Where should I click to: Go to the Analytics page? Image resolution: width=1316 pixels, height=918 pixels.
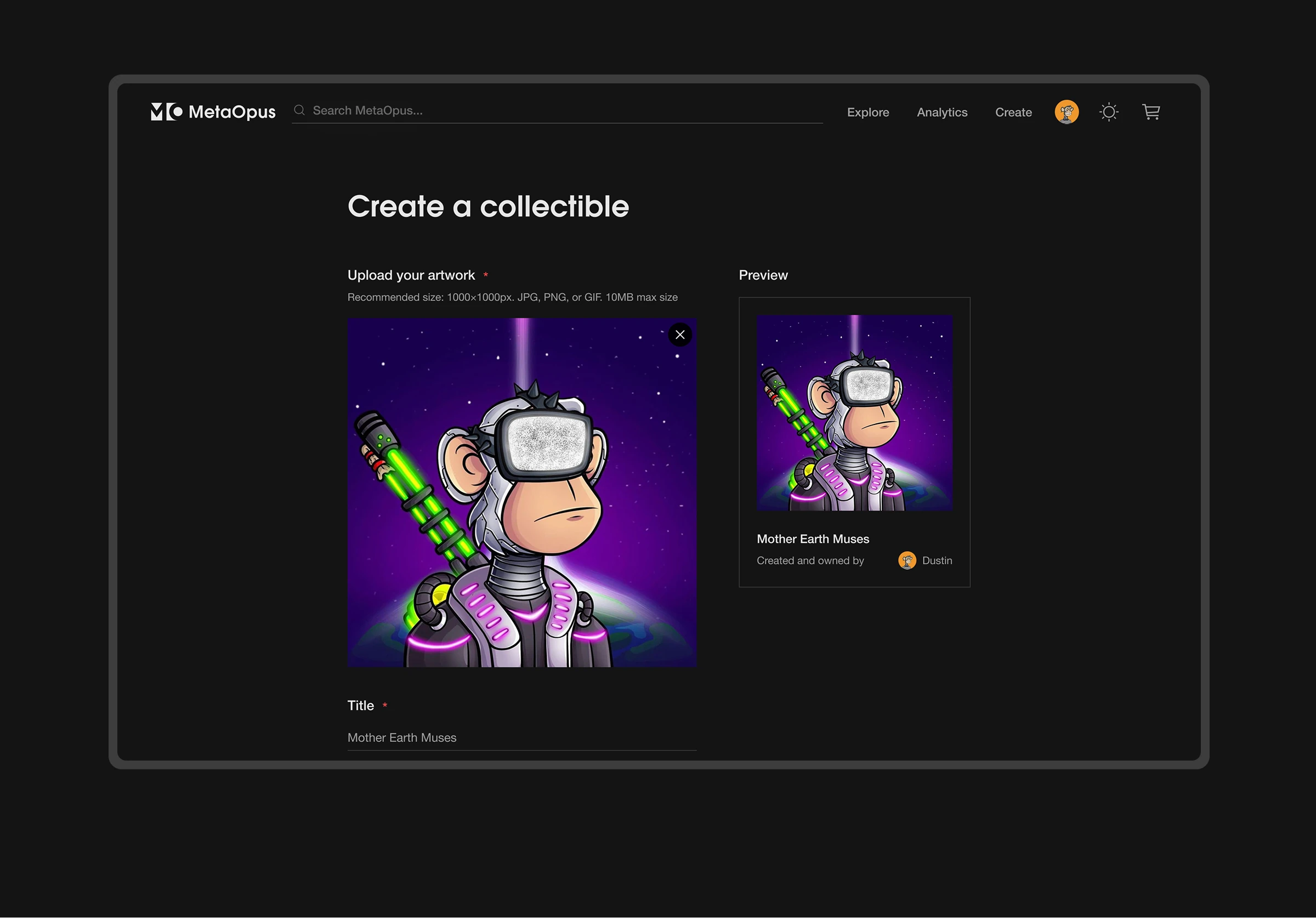941,112
